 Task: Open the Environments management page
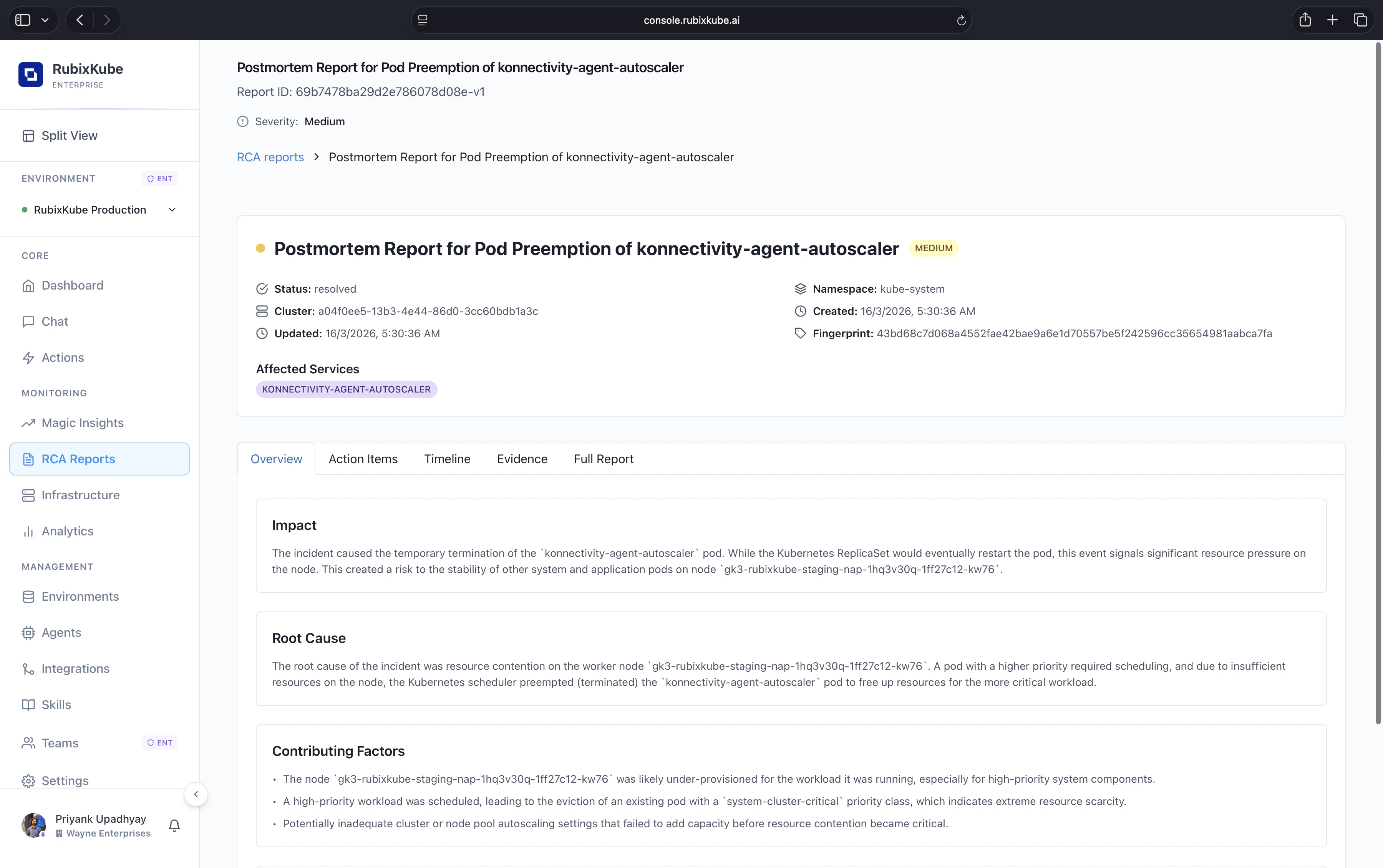click(x=80, y=596)
